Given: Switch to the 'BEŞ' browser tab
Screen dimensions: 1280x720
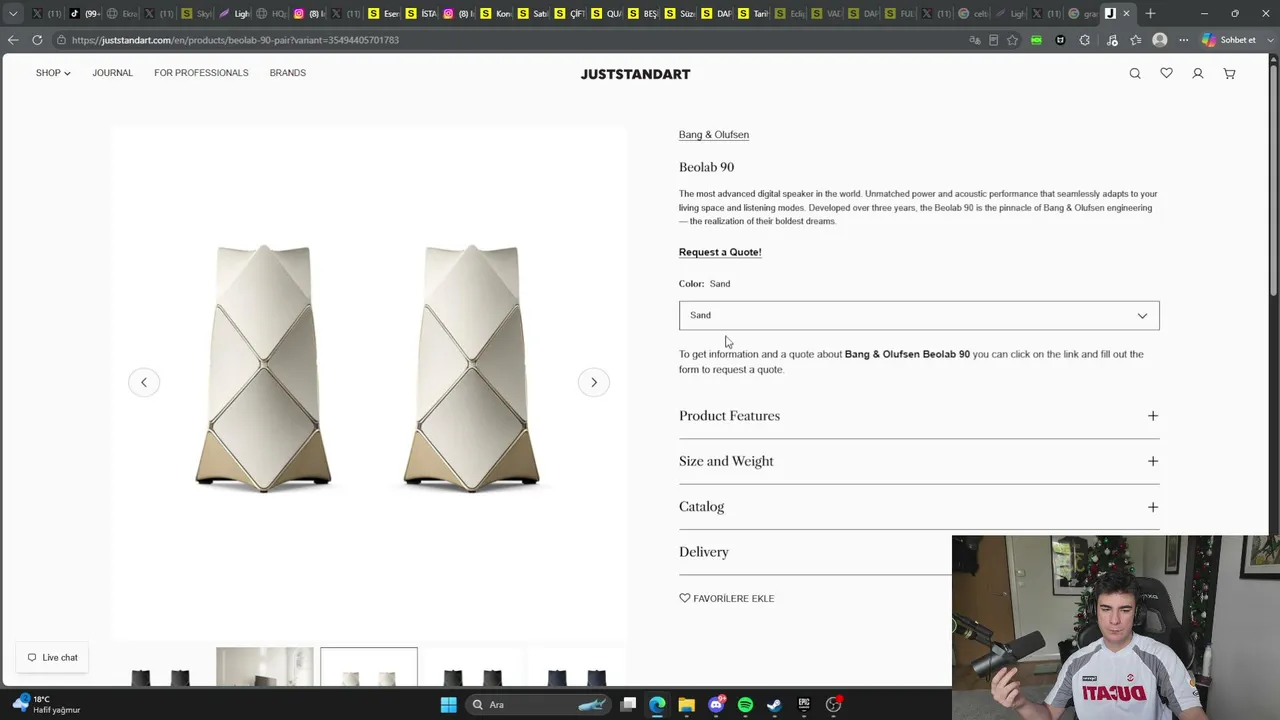Looking at the screenshot, I should click(644, 13).
